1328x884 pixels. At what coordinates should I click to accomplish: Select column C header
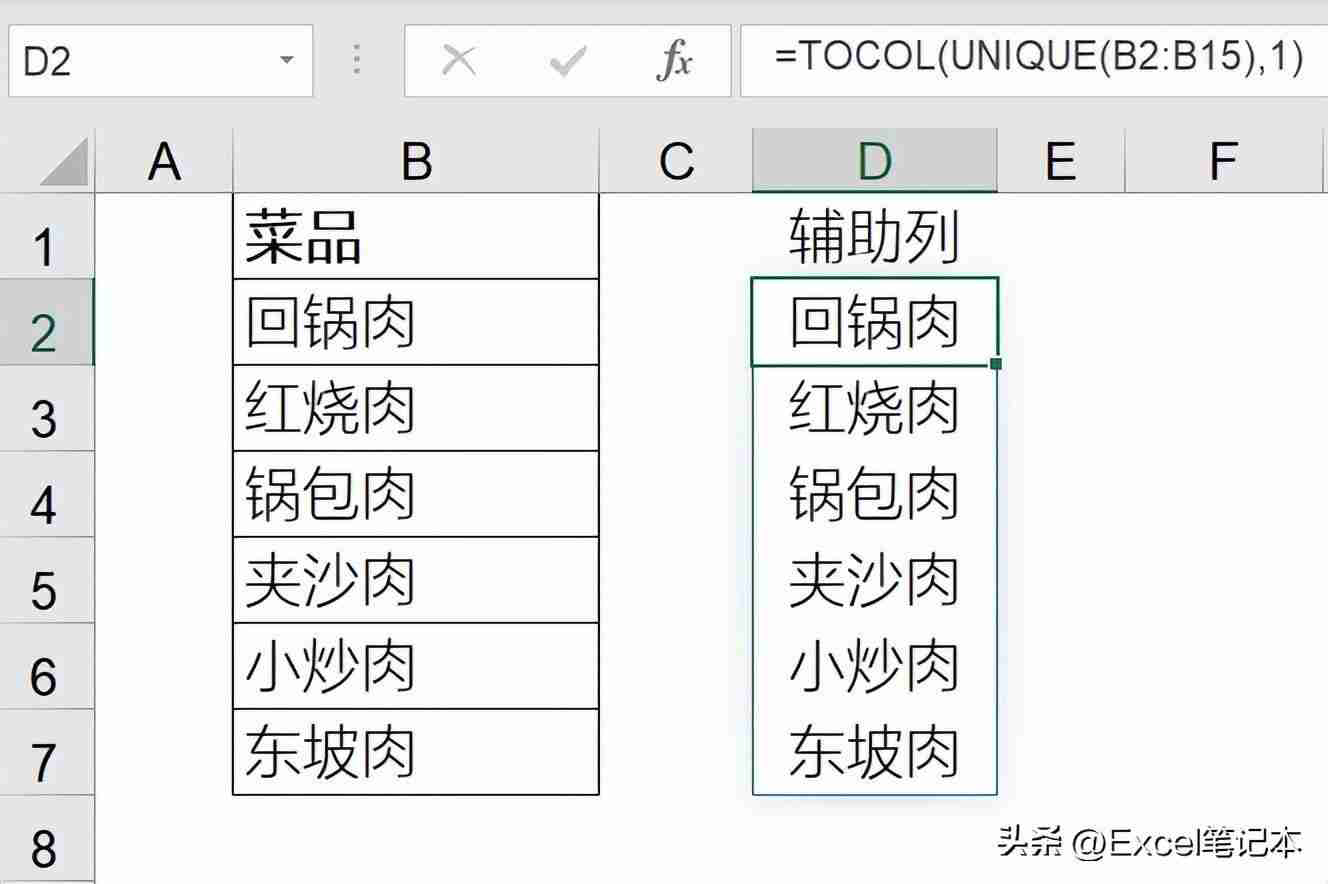point(676,160)
